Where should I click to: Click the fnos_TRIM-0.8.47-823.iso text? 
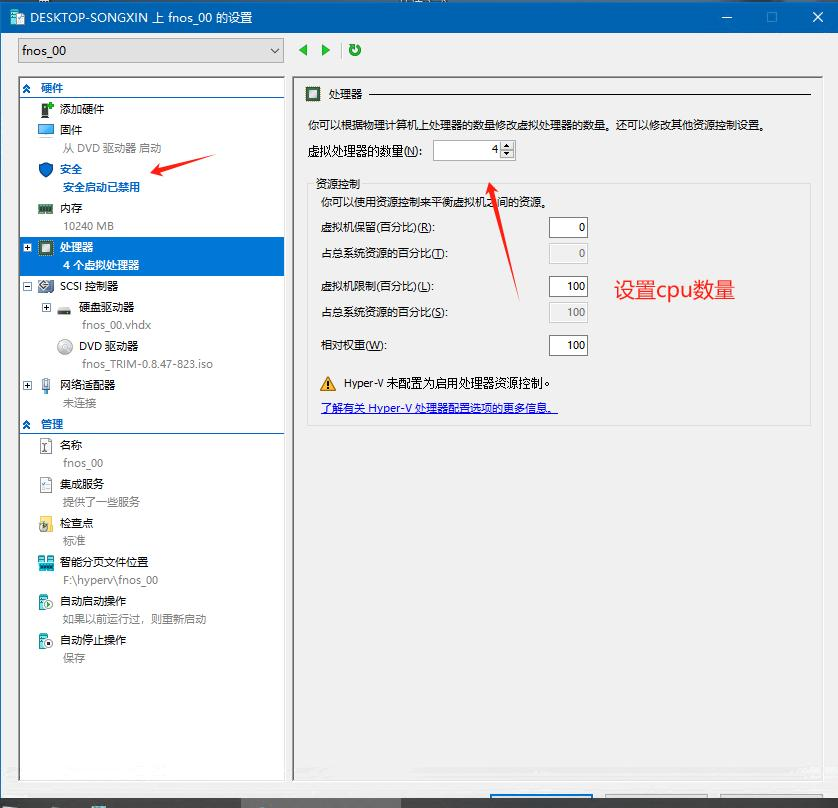click(x=148, y=364)
